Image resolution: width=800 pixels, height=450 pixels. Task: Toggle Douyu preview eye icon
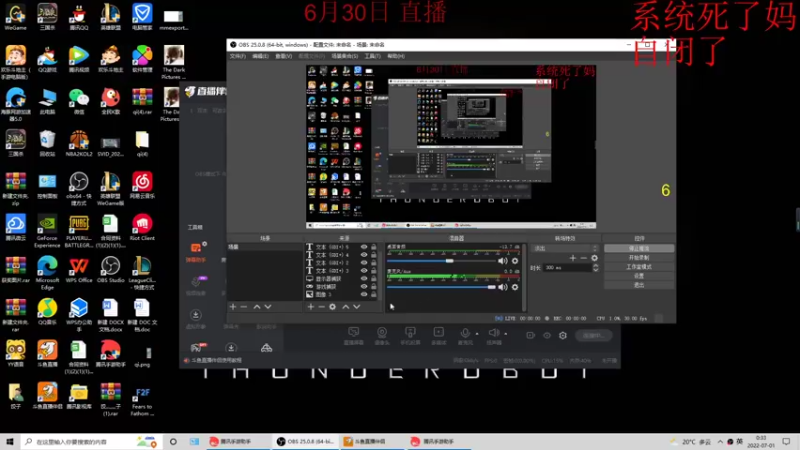pos(547,335)
